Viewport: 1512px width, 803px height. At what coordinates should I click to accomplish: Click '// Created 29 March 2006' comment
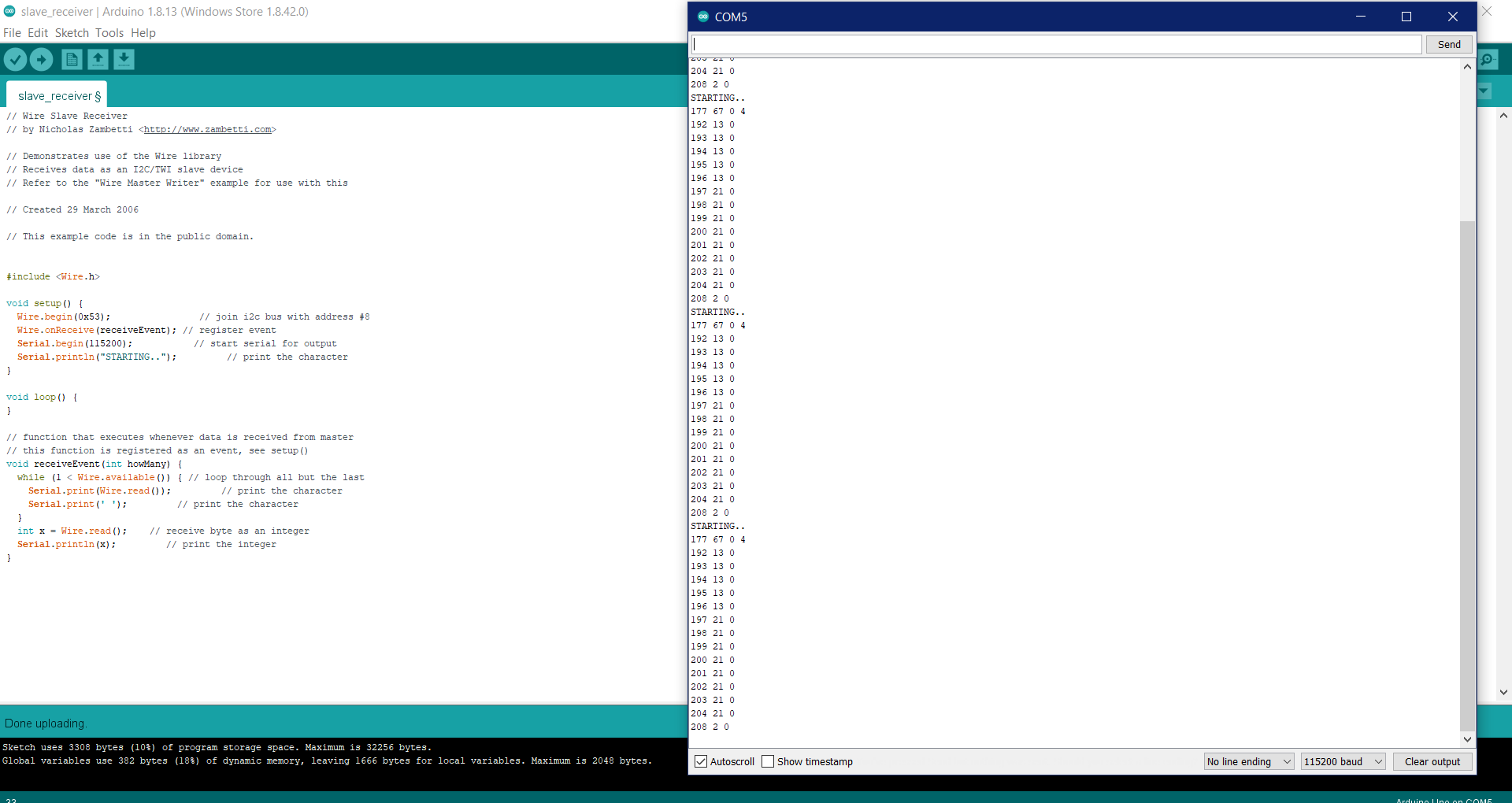click(x=72, y=210)
